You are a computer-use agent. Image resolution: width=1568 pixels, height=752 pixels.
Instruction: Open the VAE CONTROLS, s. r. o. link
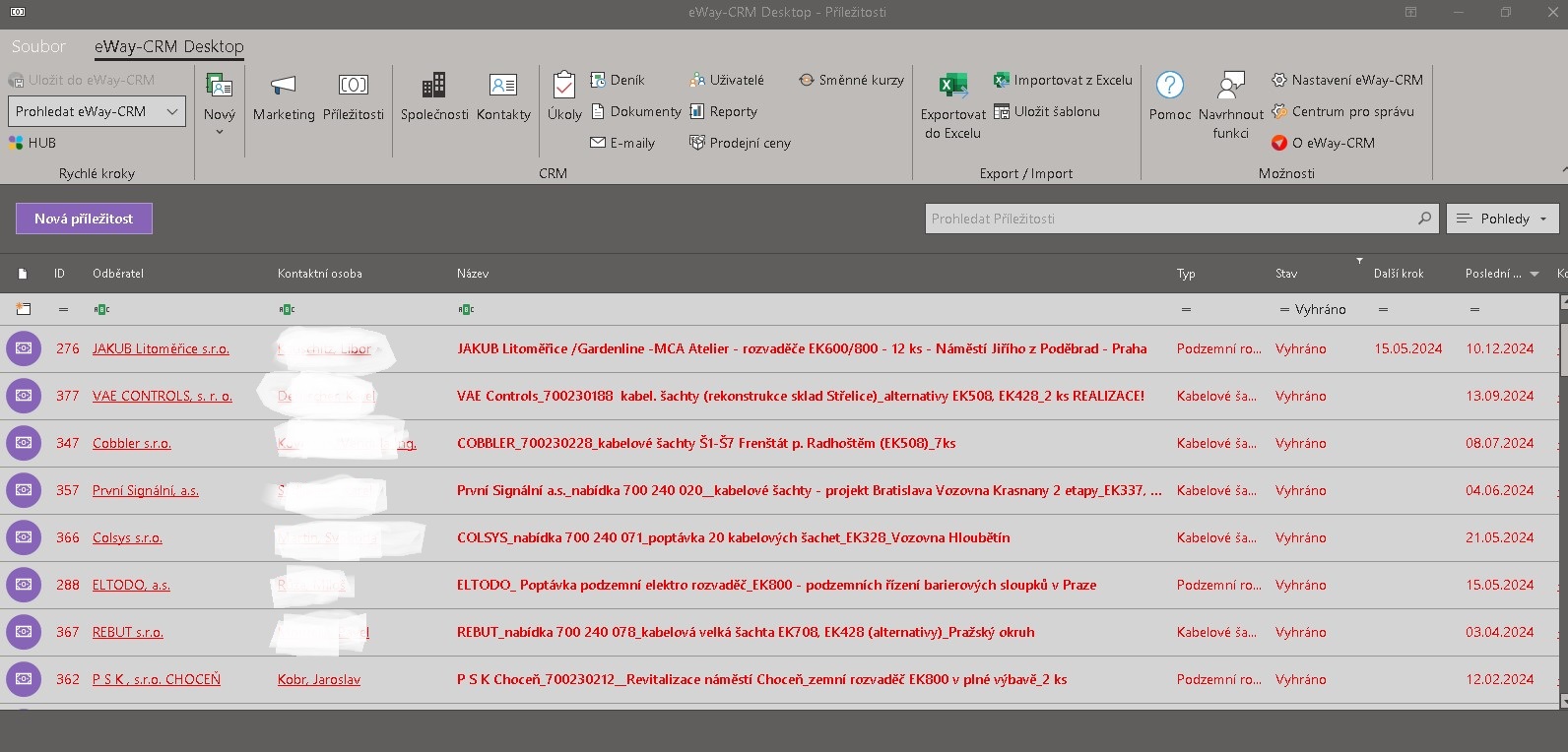(163, 396)
